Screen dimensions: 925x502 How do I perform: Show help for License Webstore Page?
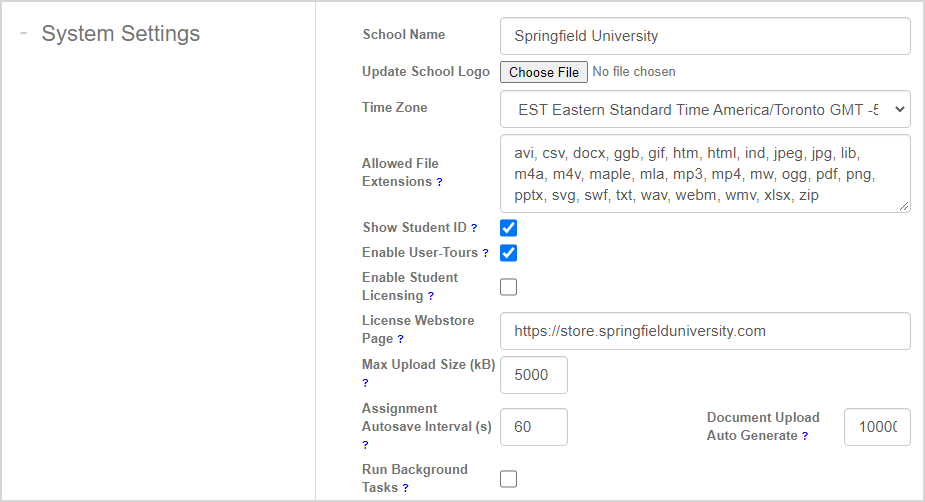(x=400, y=339)
